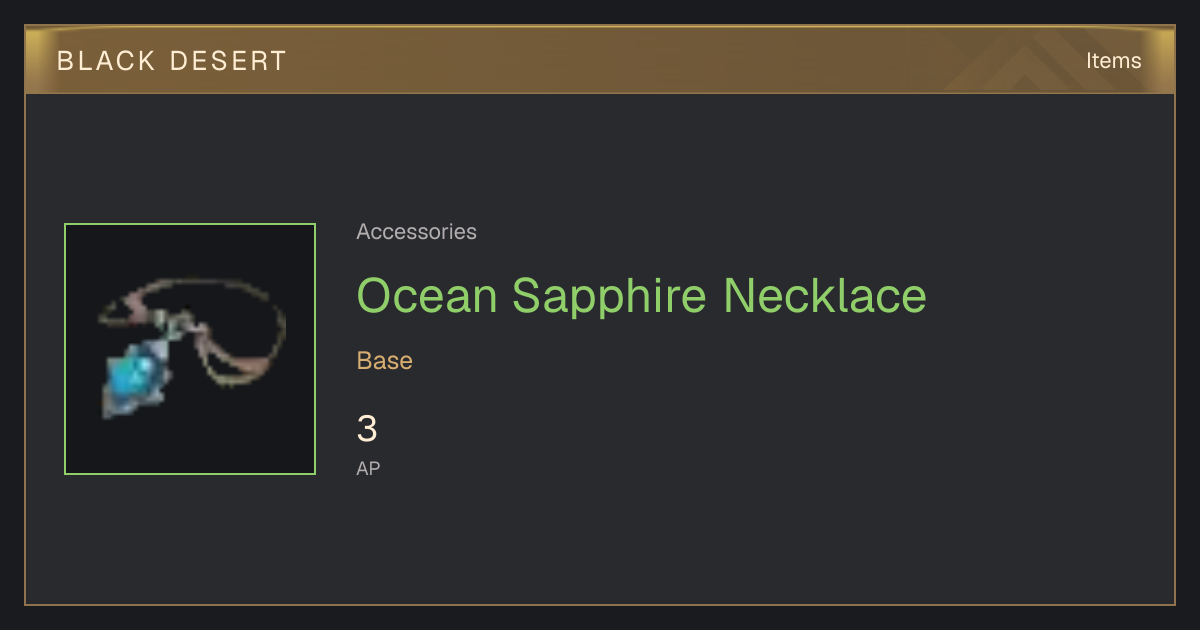Open the Items link in the header

[x=1113, y=60]
